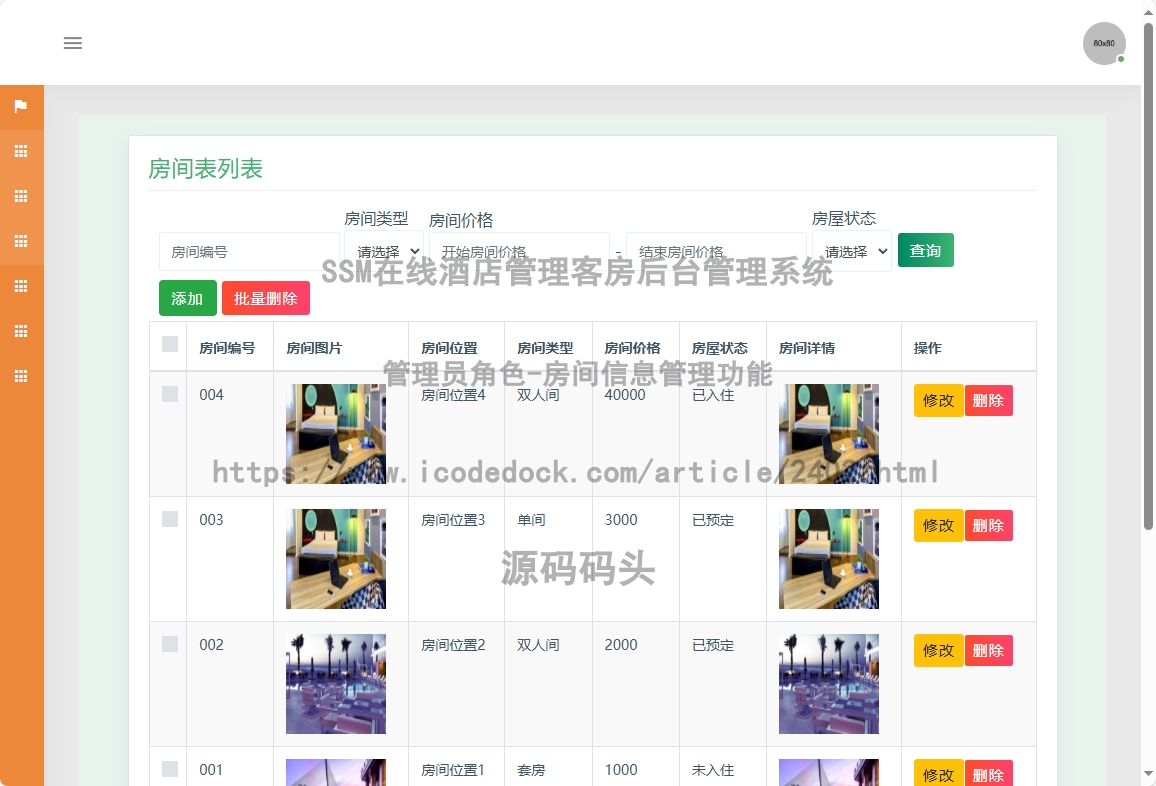The height and width of the screenshot is (786, 1156).
Task: Check the row checkbox for room 003
Action: click(170, 519)
